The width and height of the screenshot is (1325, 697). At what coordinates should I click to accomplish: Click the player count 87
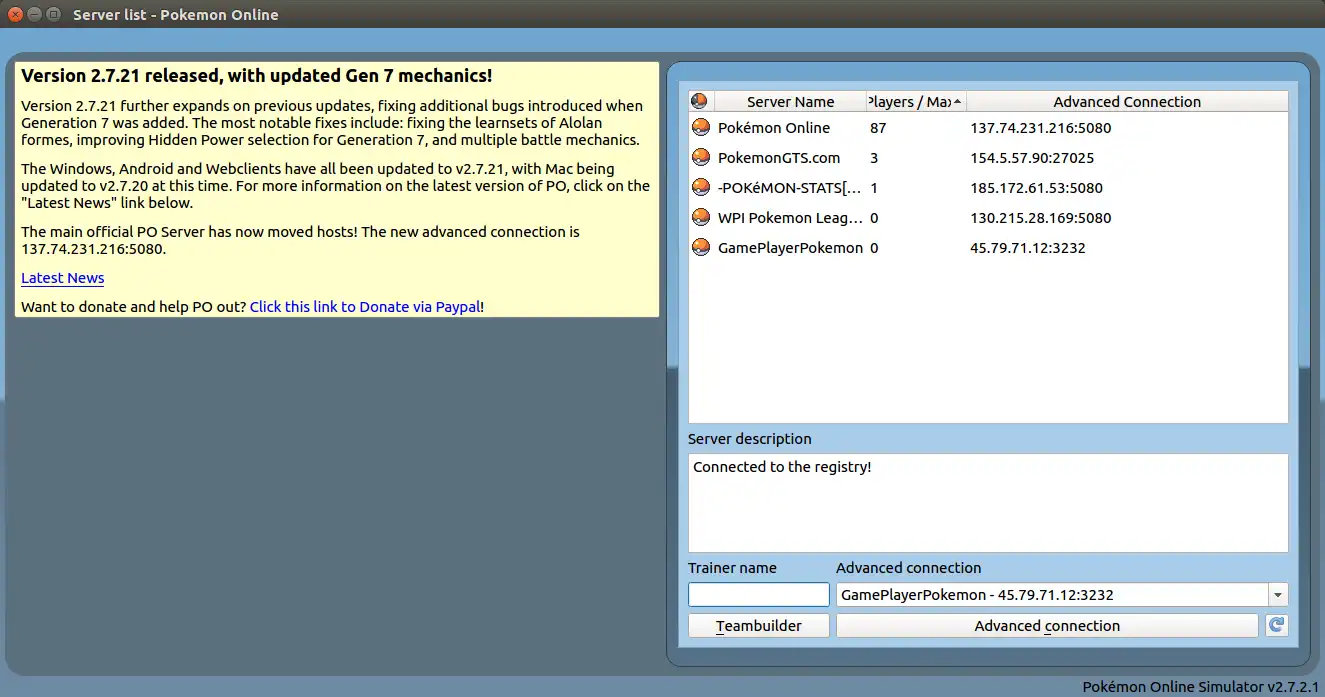tap(878, 128)
